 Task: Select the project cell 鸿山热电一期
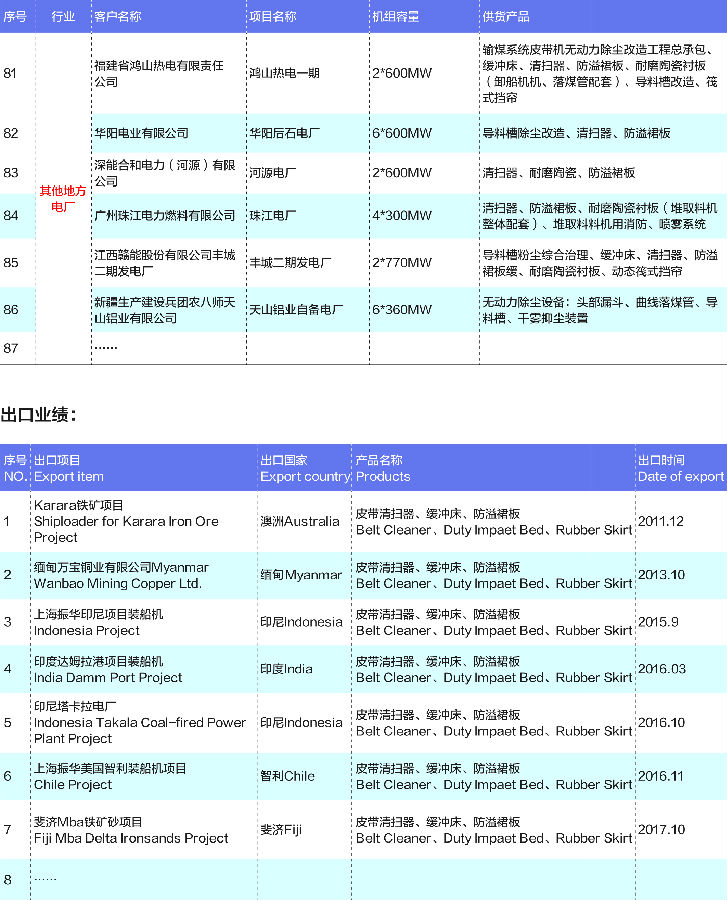pyautogui.click(x=284, y=73)
